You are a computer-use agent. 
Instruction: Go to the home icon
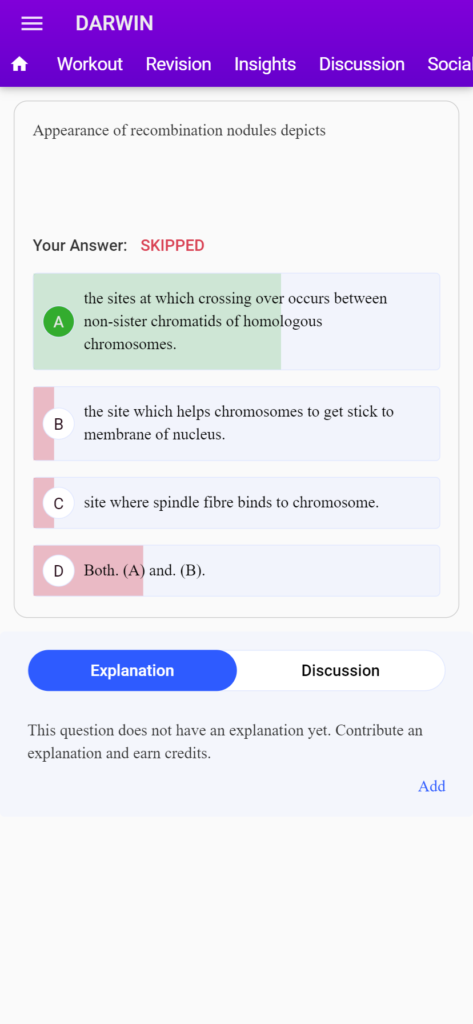20,64
